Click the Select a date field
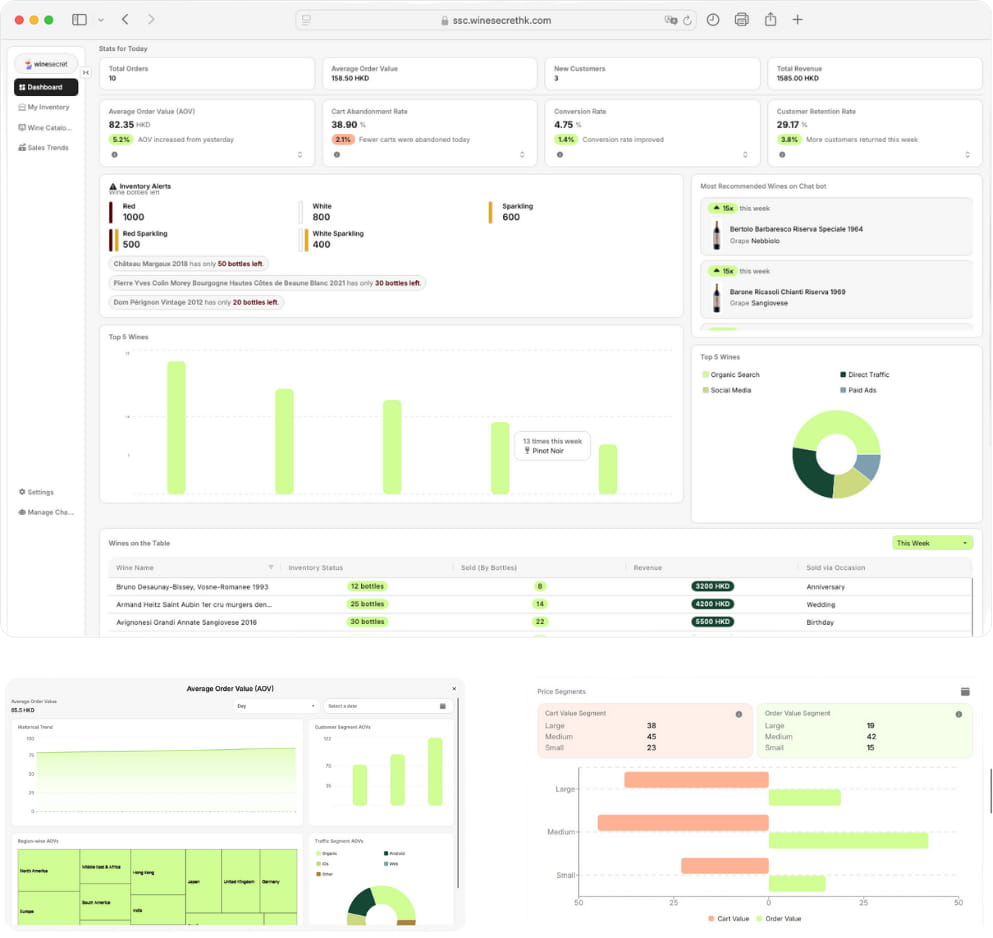 387,706
